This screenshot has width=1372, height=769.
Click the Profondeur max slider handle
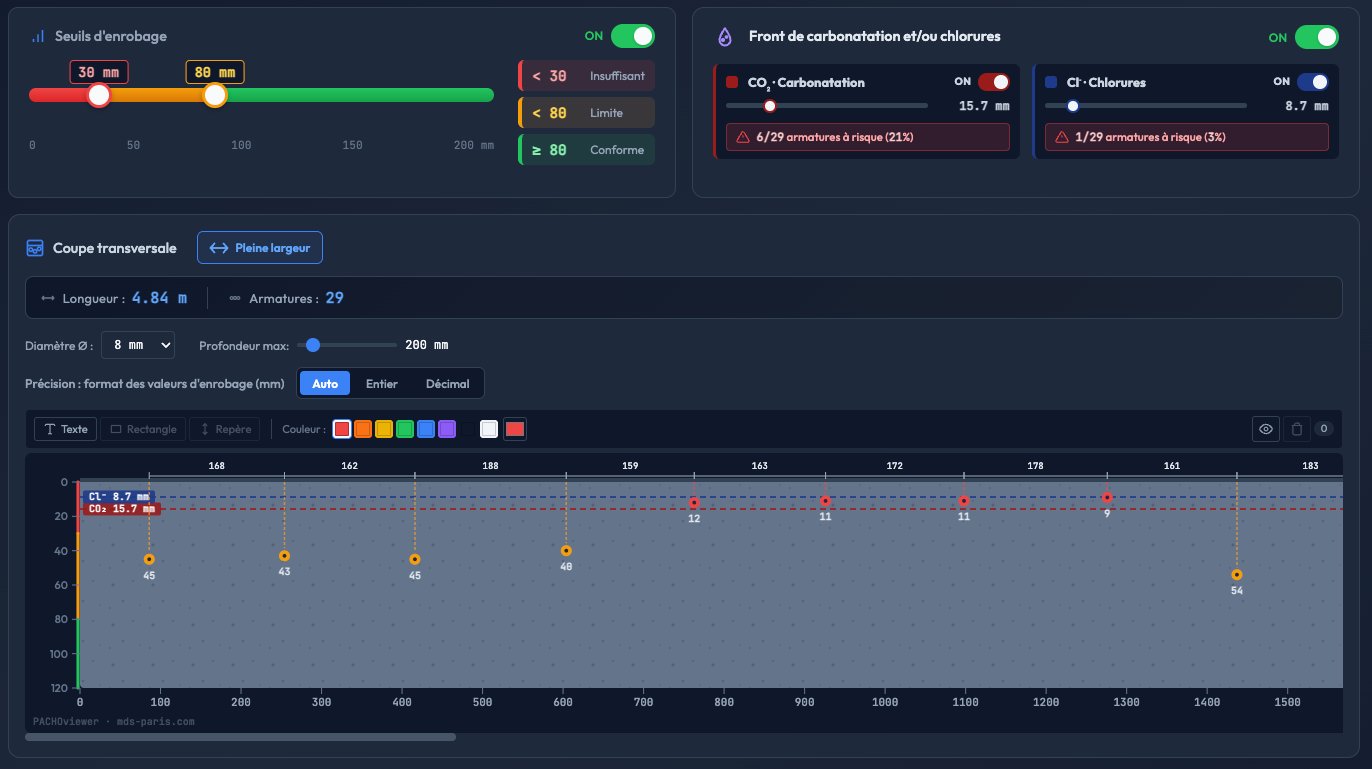tap(313, 345)
